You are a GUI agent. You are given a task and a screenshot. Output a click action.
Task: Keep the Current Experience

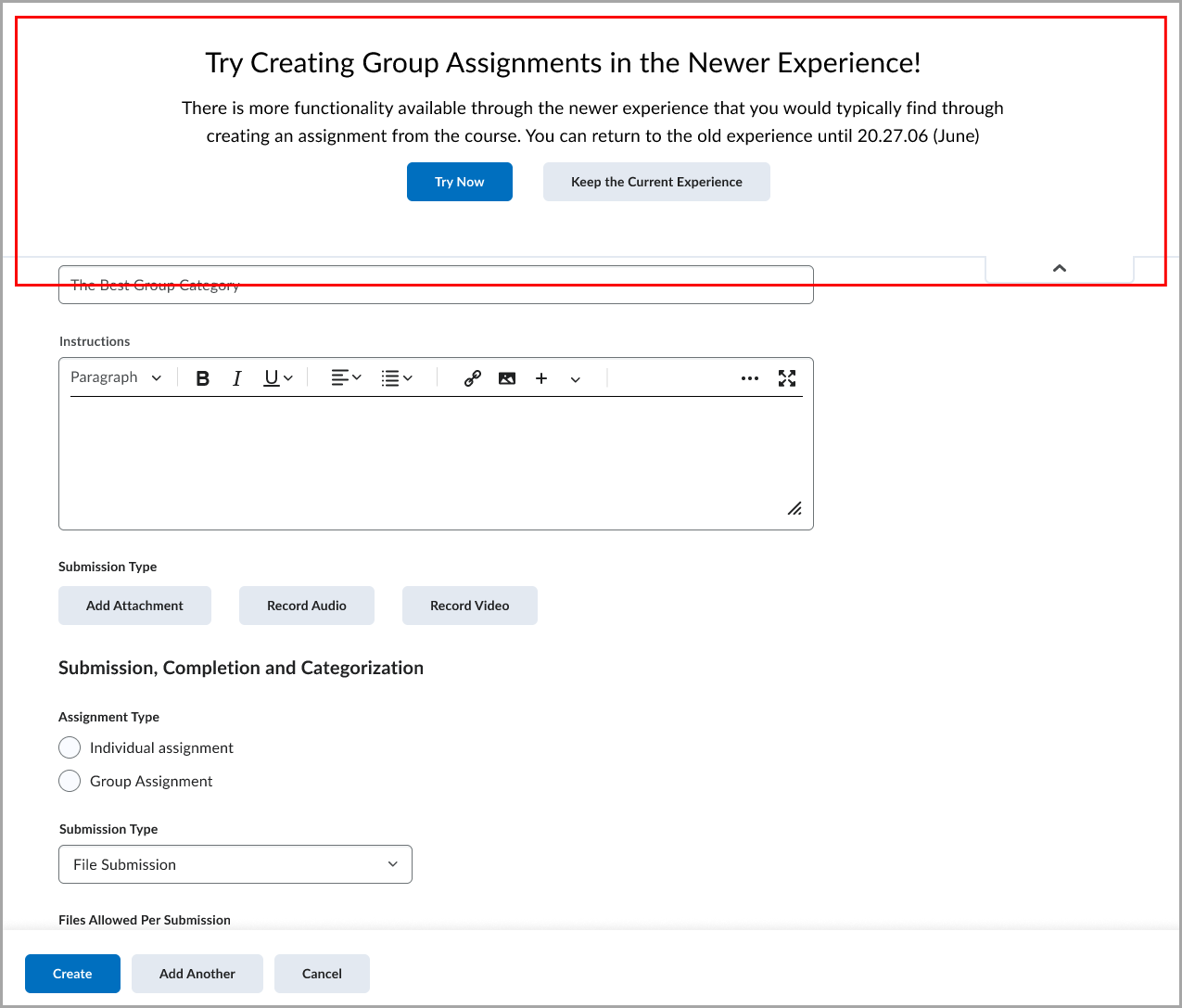tap(655, 182)
